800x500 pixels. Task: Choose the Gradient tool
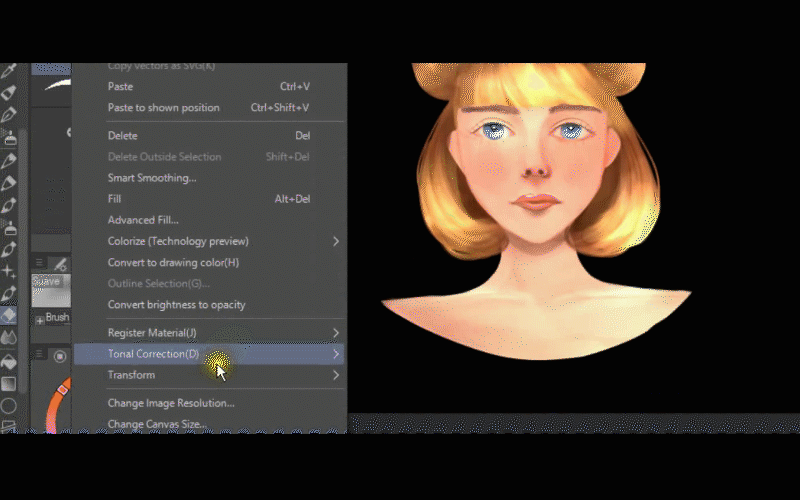(x=8, y=383)
